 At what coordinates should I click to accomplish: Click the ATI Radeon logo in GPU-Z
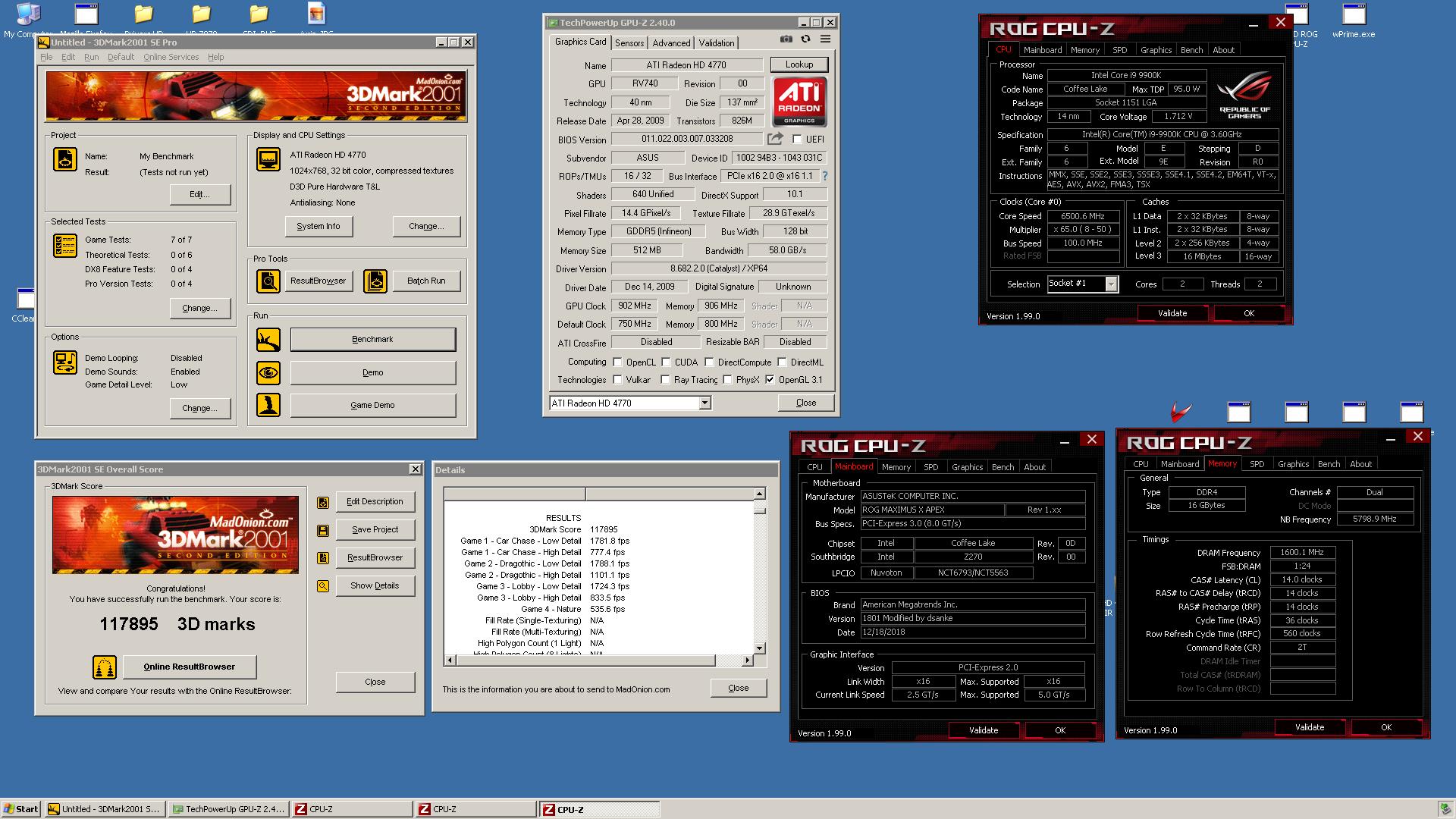tap(799, 102)
